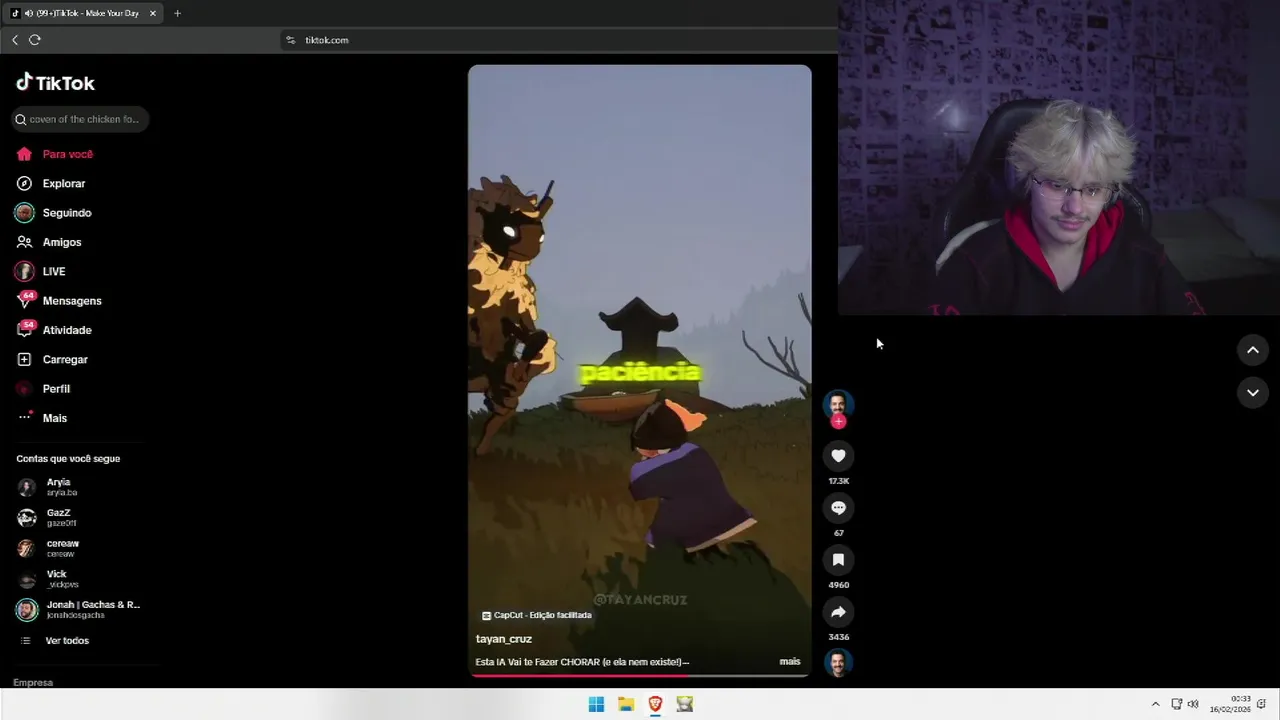Follow creator via red plus badge

(838, 422)
